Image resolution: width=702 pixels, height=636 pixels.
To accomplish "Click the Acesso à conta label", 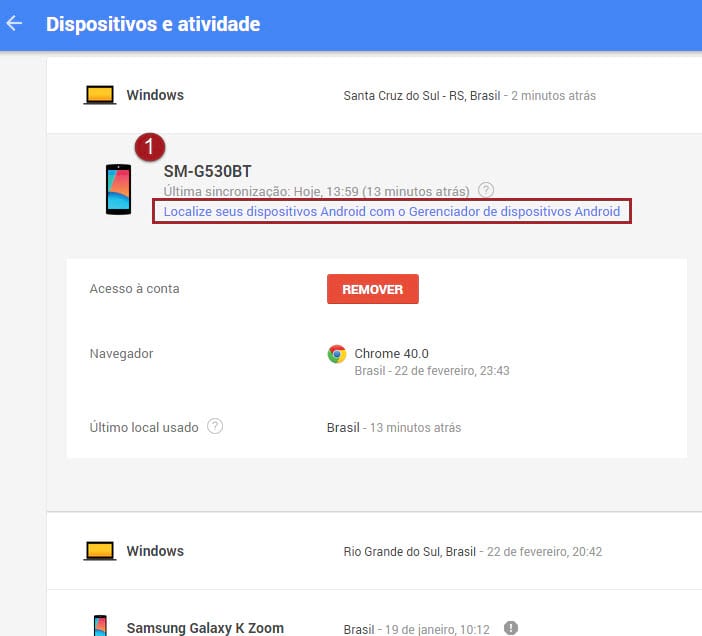I will (x=134, y=289).
